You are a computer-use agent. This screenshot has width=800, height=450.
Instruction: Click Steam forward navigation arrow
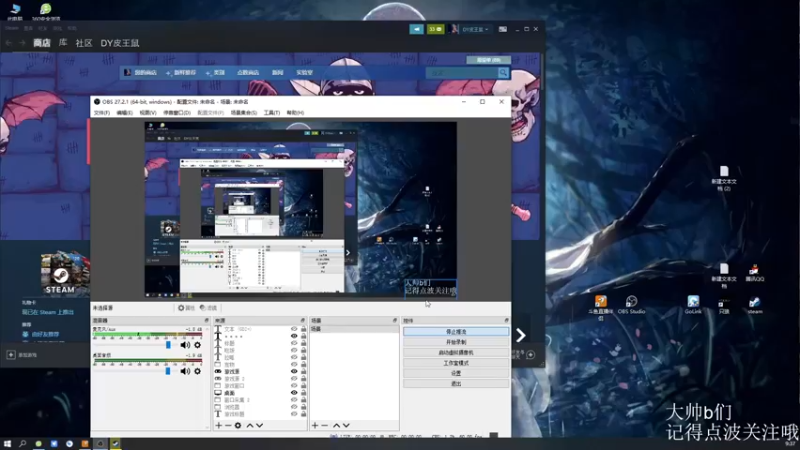pos(22,43)
